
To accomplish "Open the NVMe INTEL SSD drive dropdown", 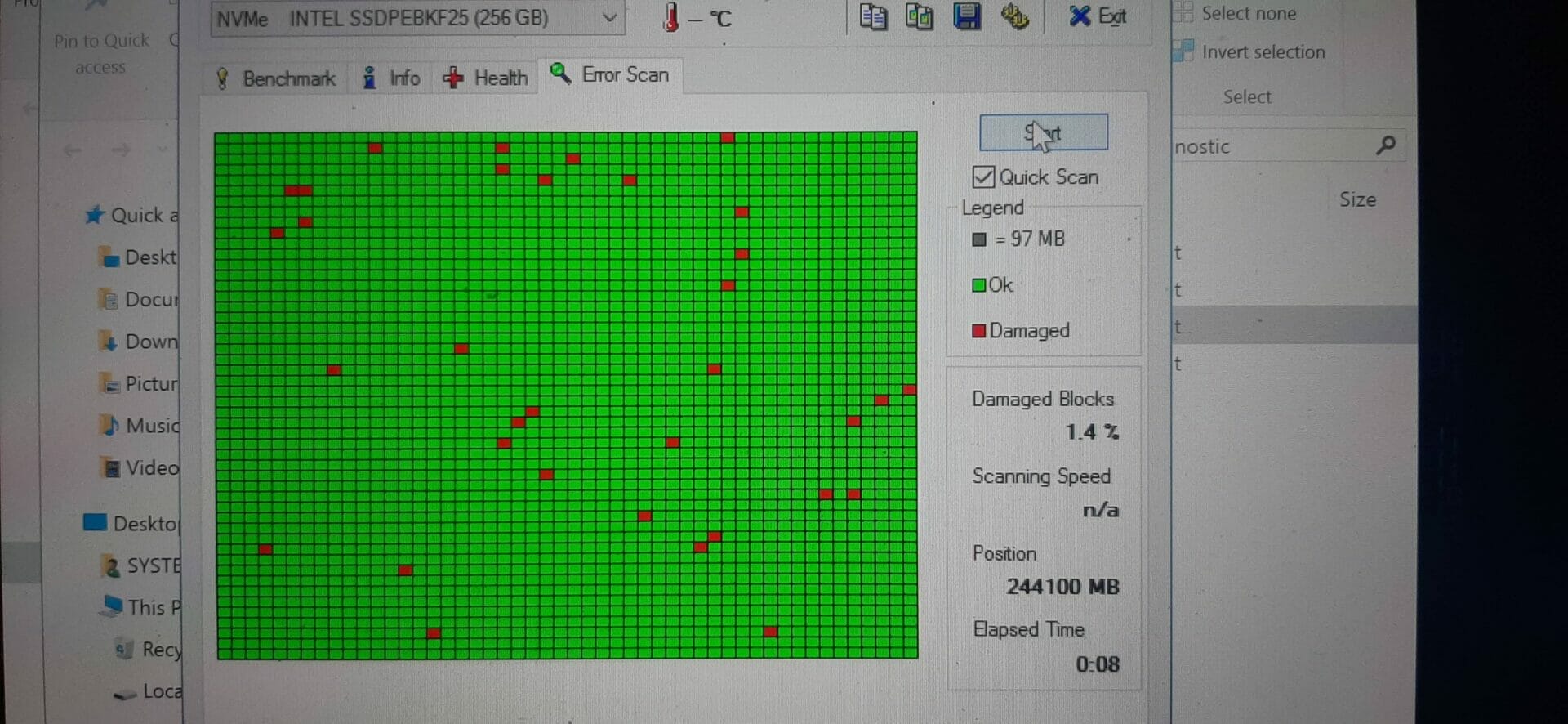I will point(608,18).
